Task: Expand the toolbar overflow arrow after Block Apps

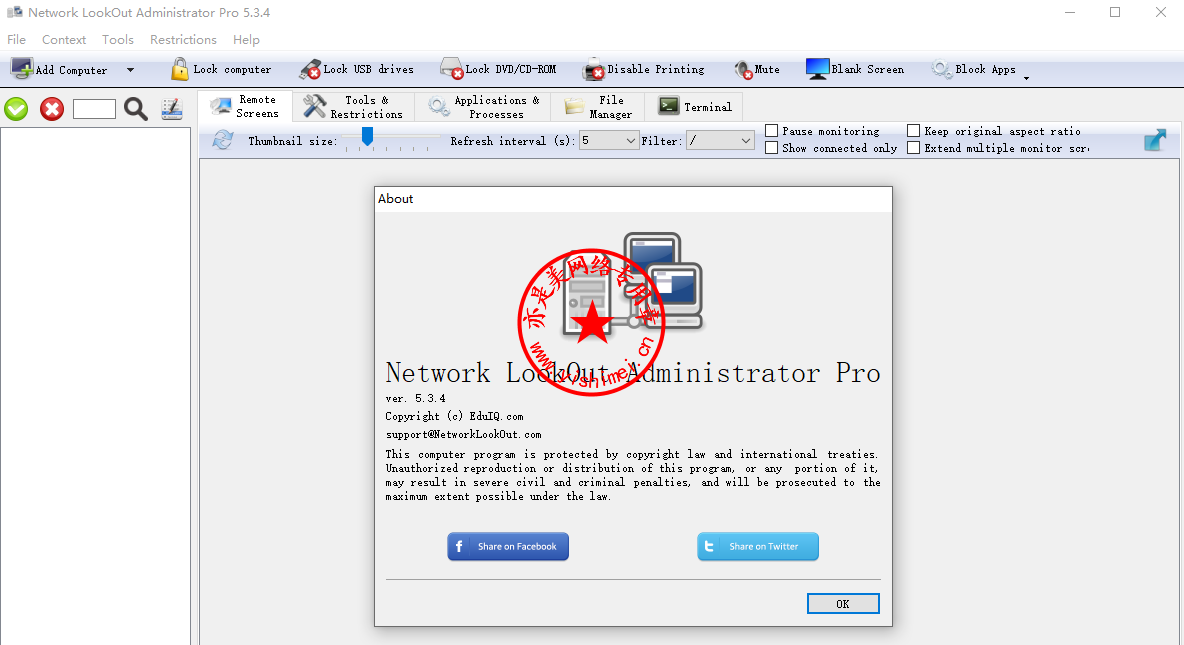Action: [x=1026, y=78]
